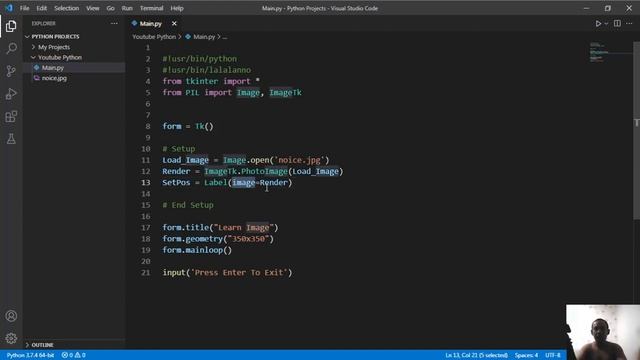This screenshot has width=640, height=360.
Task: Open the Go menu
Action: tap(110, 8)
